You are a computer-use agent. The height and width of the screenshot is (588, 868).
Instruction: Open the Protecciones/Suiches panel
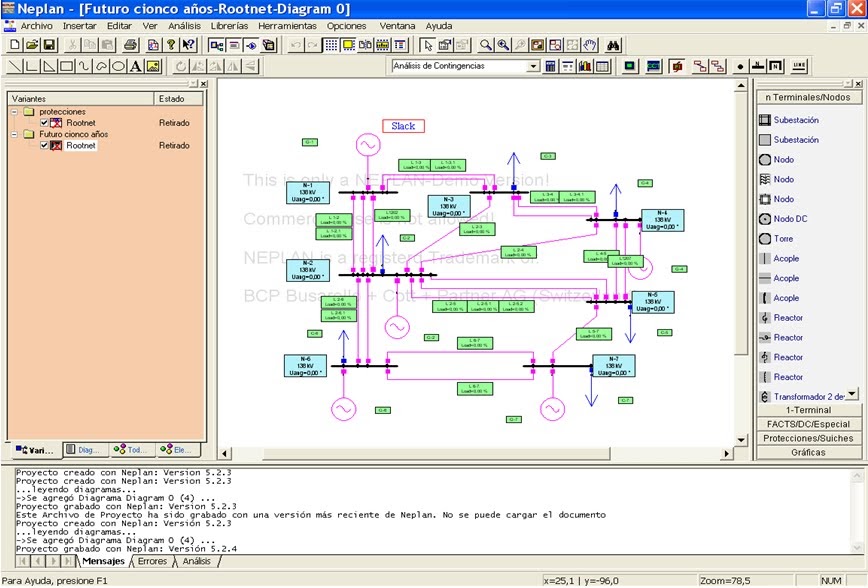tap(807, 438)
